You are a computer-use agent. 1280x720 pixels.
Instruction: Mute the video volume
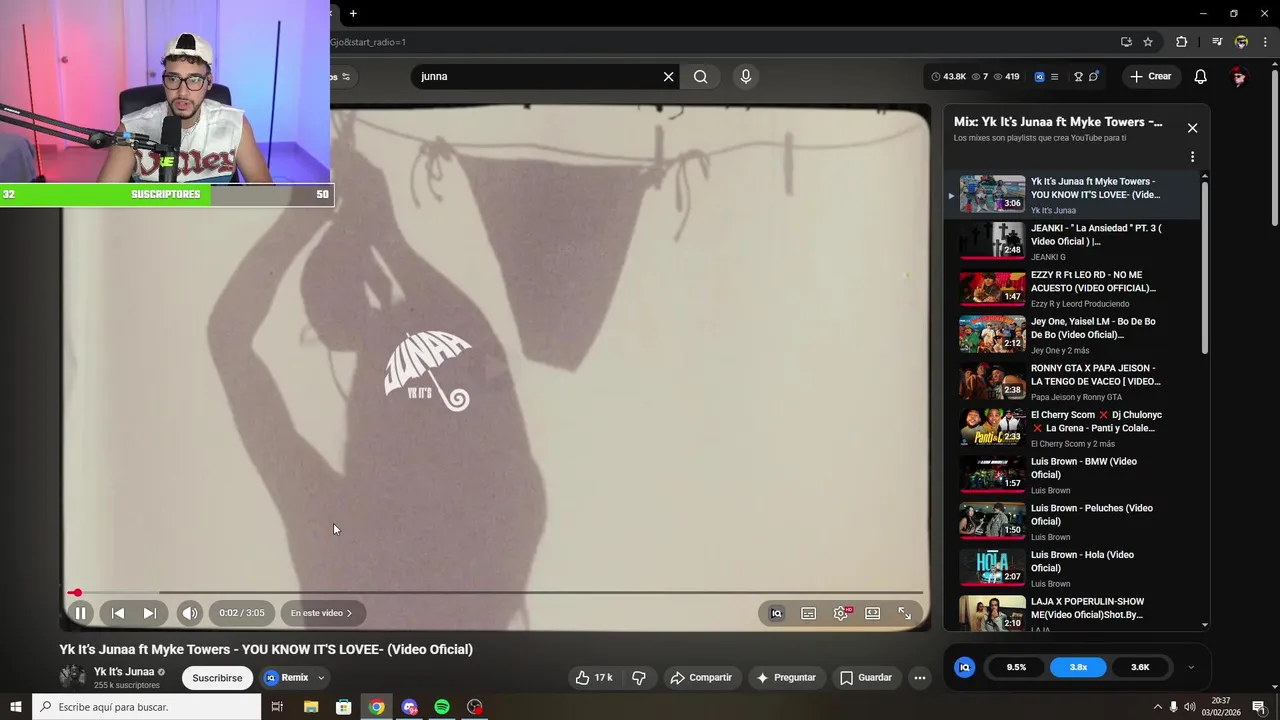(x=190, y=613)
